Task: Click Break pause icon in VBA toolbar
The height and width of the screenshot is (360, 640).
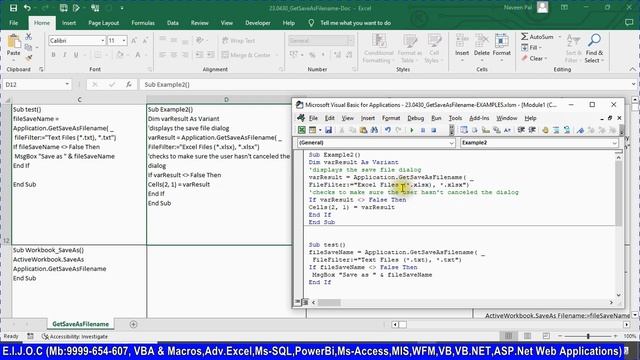Action: [423, 130]
